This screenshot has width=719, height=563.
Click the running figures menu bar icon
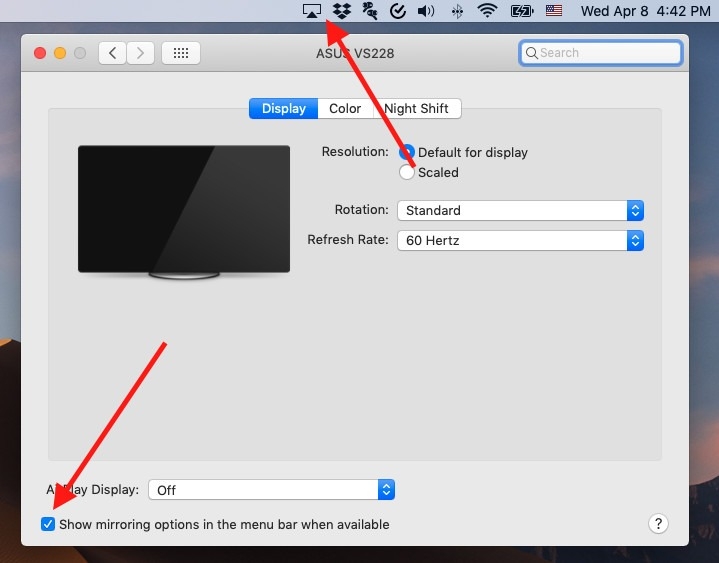[x=370, y=11]
